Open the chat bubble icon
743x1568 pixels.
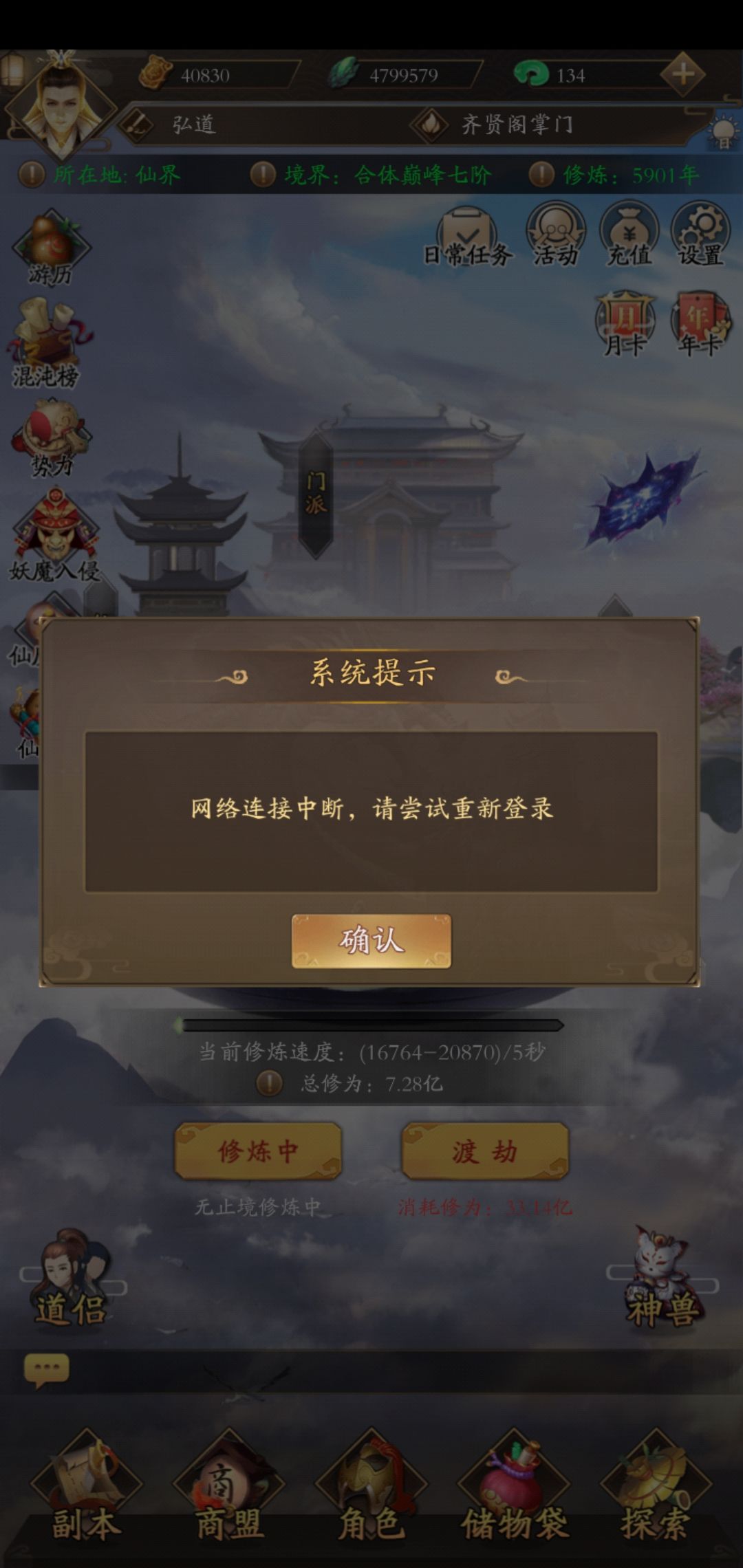(47, 1370)
